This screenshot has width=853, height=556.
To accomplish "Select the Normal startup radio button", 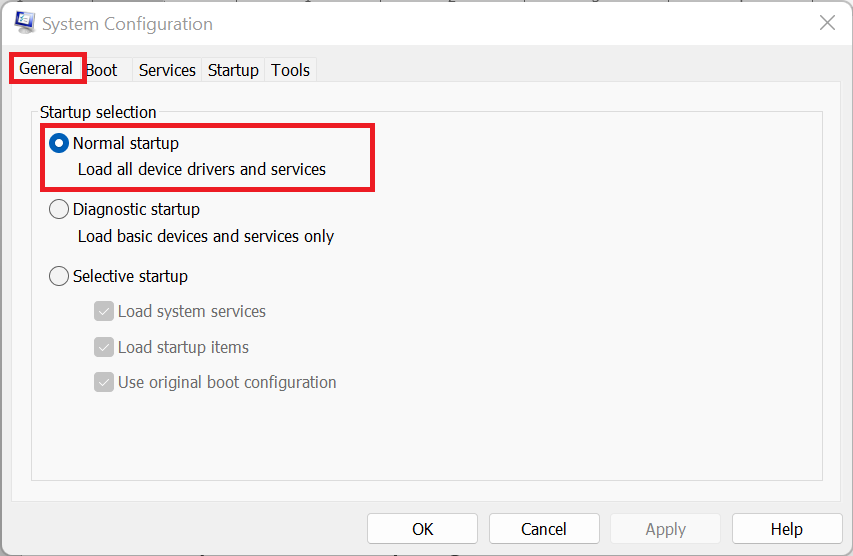I will [59, 144].
